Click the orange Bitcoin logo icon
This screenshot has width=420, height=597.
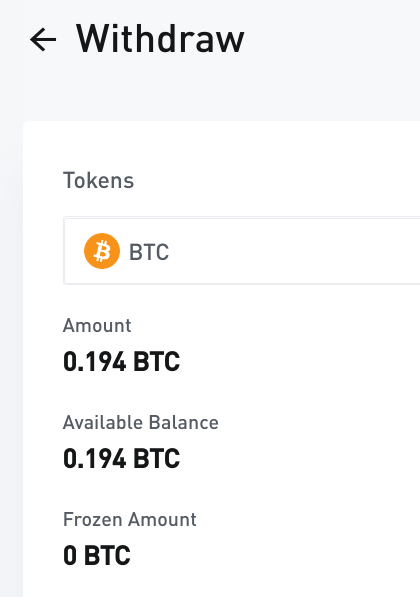click(102, 251)
